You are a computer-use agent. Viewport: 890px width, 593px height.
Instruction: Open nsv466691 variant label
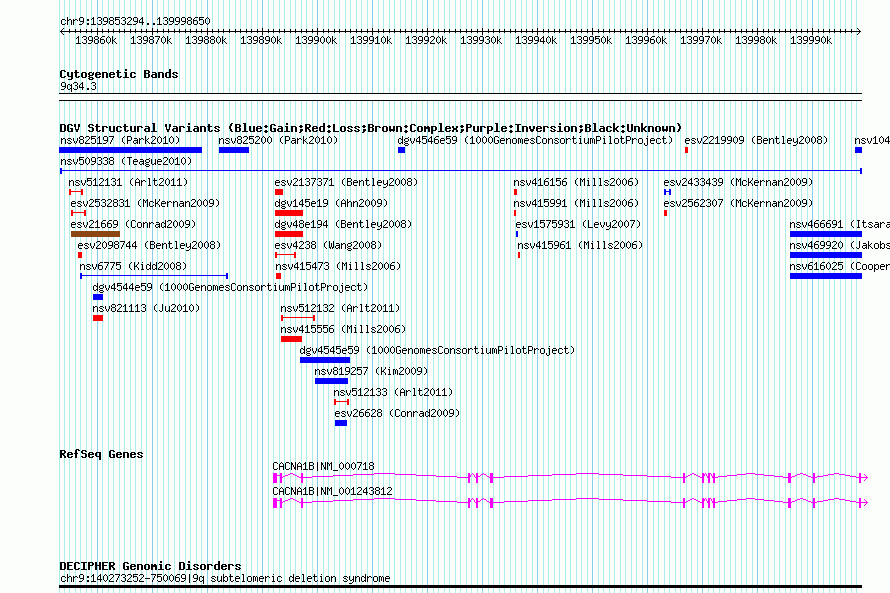point(839,224)
